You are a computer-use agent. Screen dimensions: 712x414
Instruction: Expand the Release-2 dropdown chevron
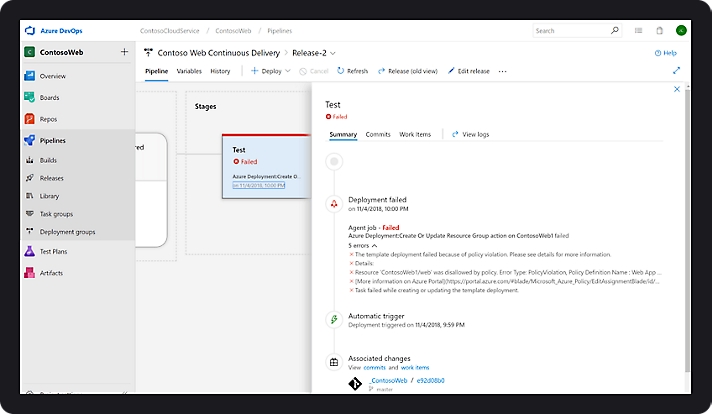(x=333, y=52)
